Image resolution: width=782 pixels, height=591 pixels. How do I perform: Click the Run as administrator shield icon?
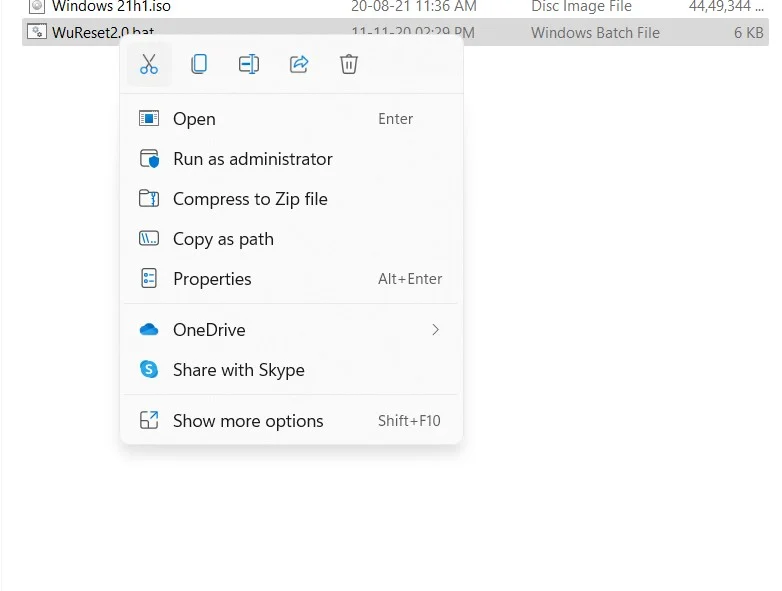[149, 159]
